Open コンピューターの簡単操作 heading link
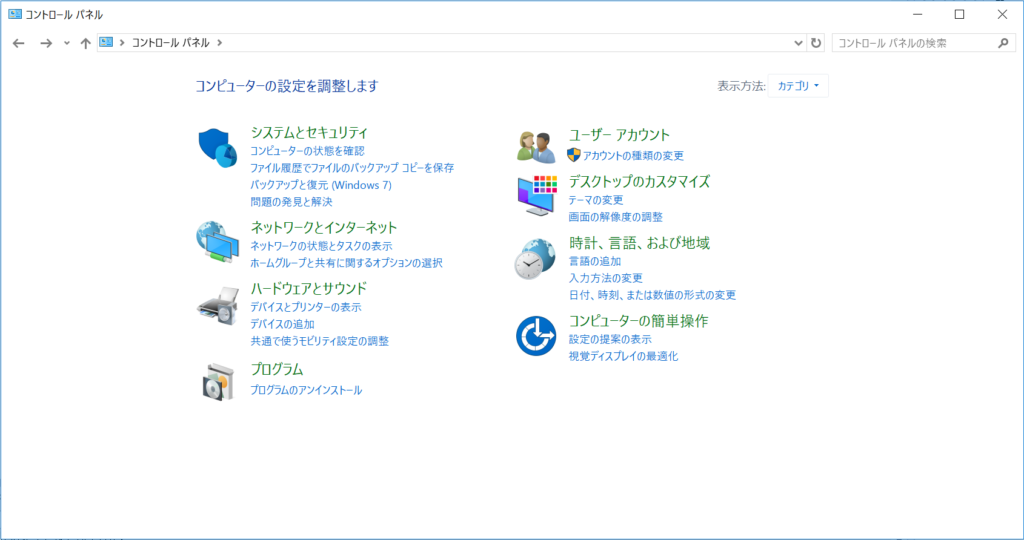 point(638,321)
